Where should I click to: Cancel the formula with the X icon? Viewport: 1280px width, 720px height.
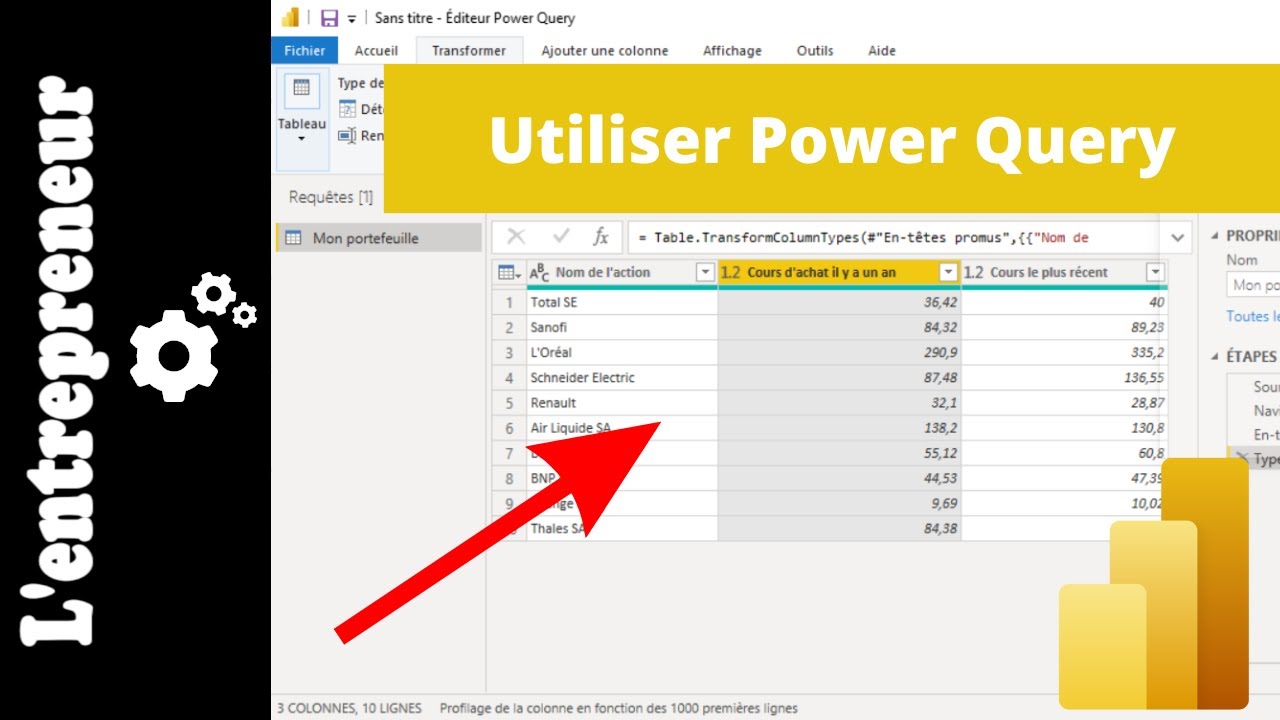pyautogui.click(x=516, y=237)
